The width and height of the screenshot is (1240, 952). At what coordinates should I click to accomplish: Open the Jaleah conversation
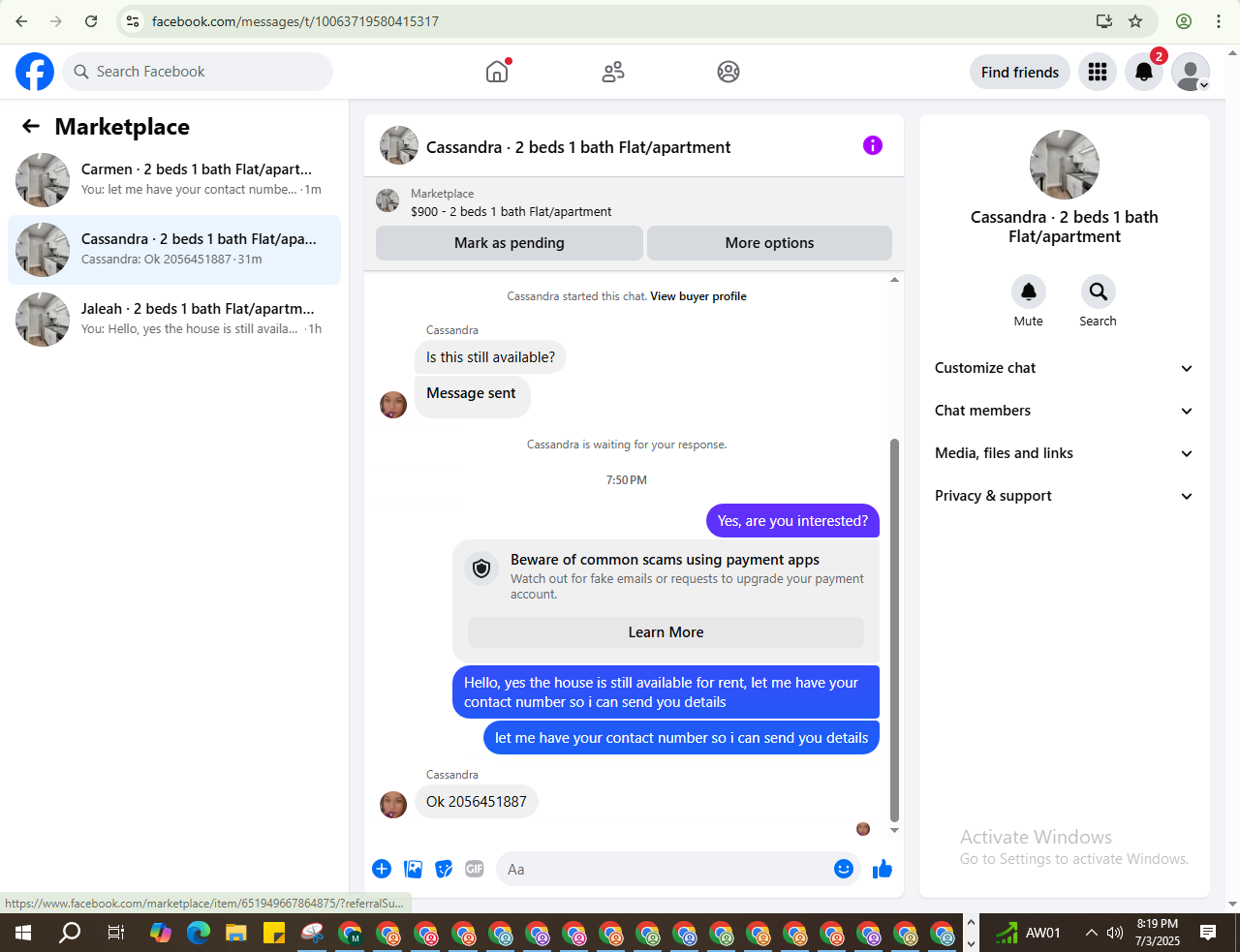point(174,320)
